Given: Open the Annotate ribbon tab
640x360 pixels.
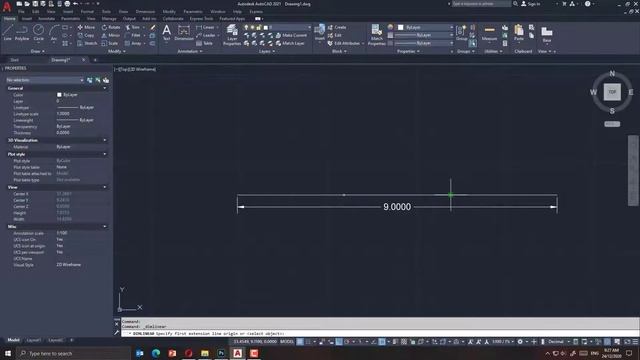Looking at the screenshot, I should coord(46,19).
